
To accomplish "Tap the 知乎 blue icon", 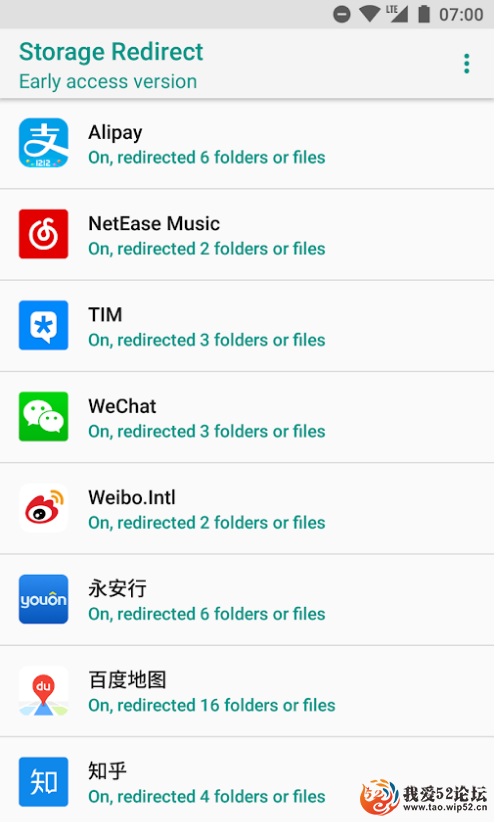I will point(44,782).
